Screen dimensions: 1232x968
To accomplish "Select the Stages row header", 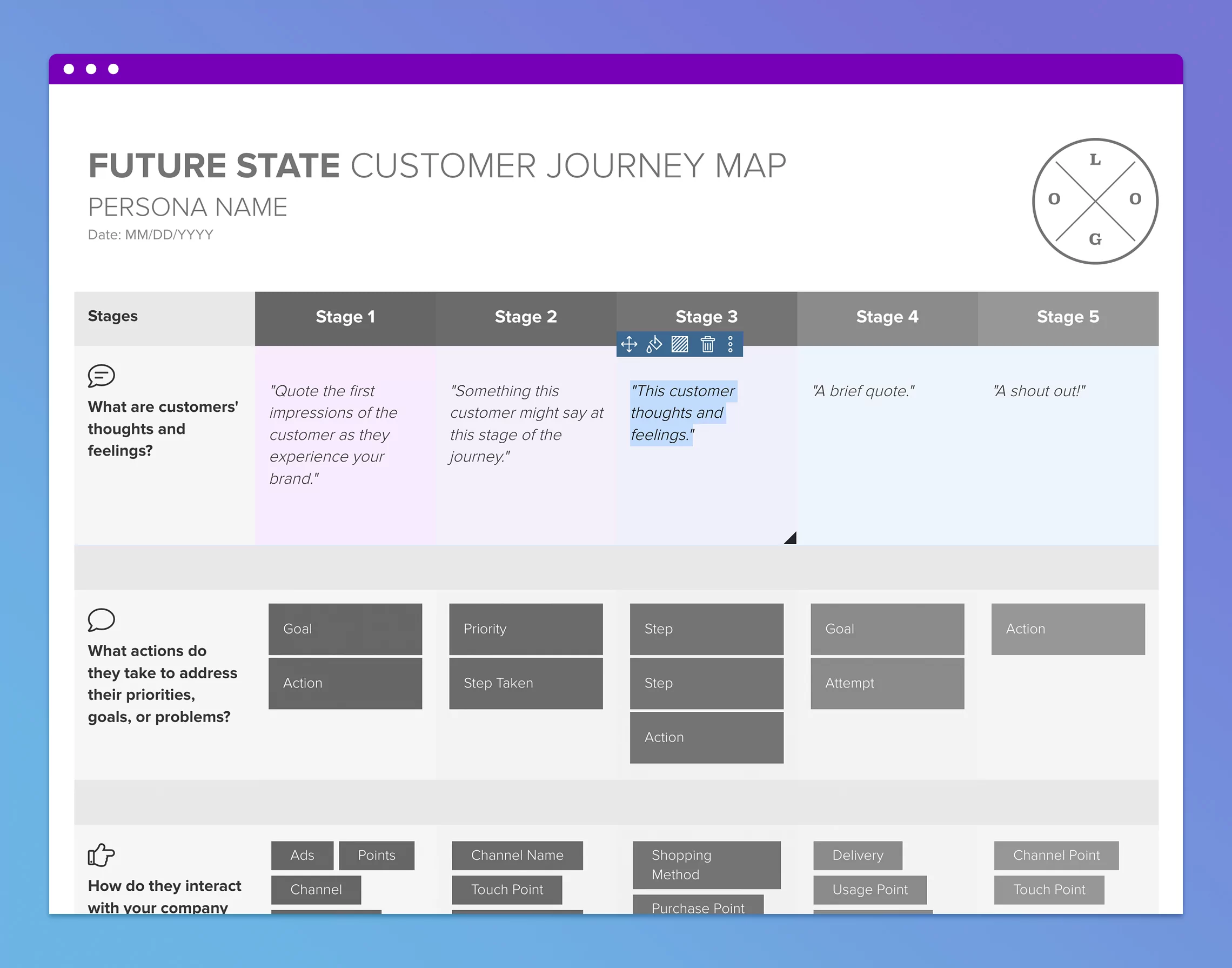I will click(x=113, y=317).
